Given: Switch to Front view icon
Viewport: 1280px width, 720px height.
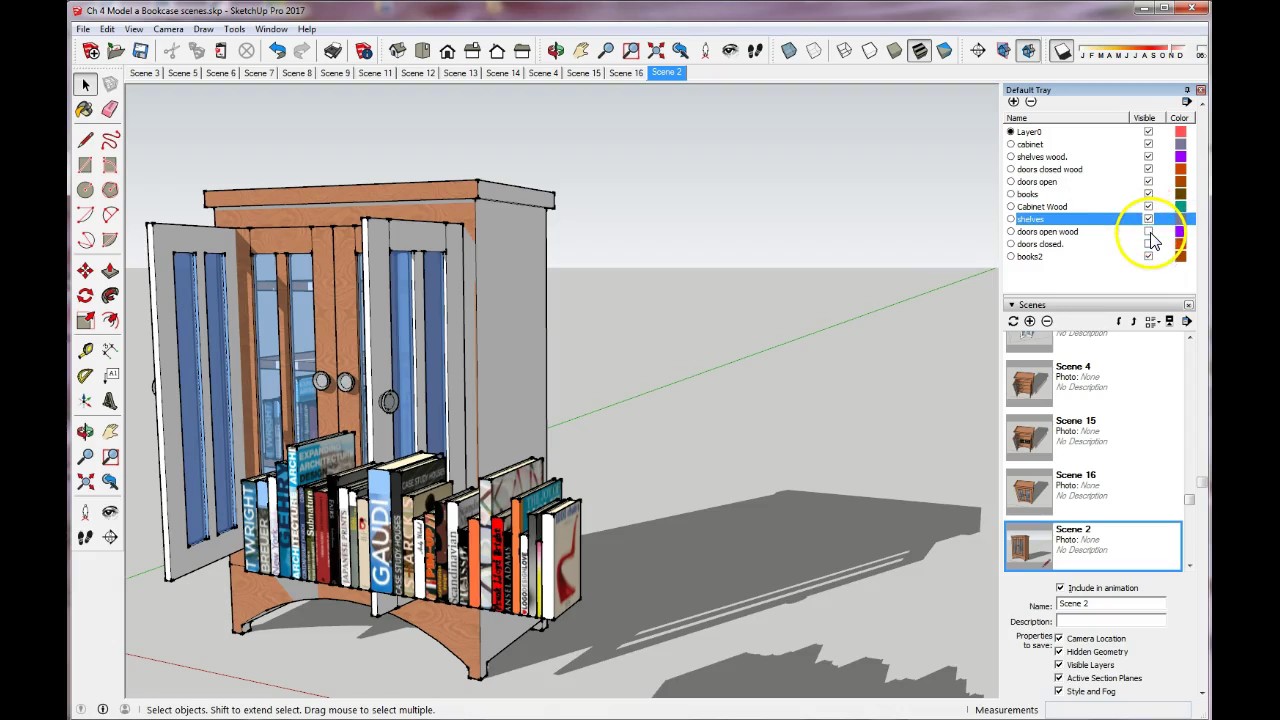Looking at the screenshot, I should click(447, 51).
